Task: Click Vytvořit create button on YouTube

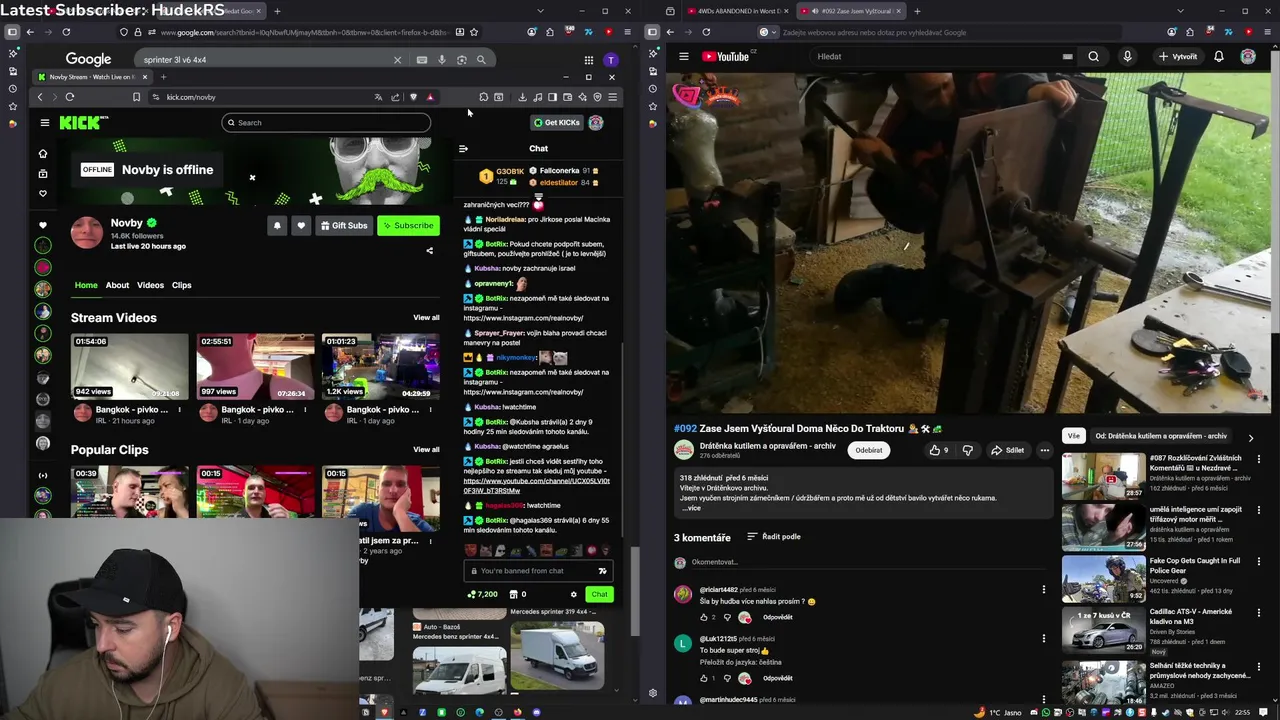Action: [x=1177, y=57]
